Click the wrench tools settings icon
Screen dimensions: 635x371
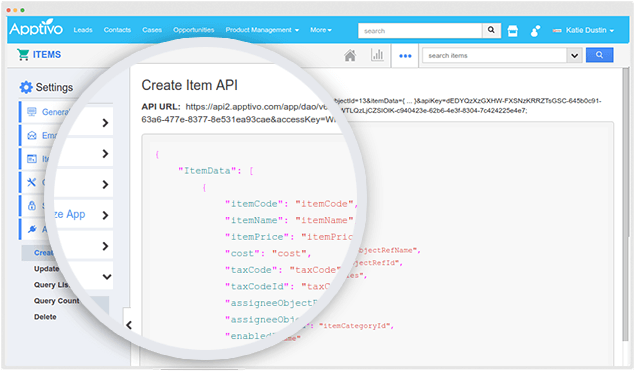click(x=32, y=182)
